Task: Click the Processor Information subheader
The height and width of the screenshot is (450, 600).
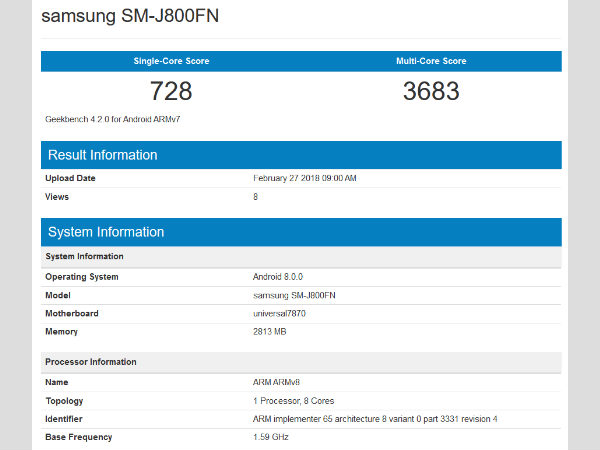Action: click(x=301, y=362)
